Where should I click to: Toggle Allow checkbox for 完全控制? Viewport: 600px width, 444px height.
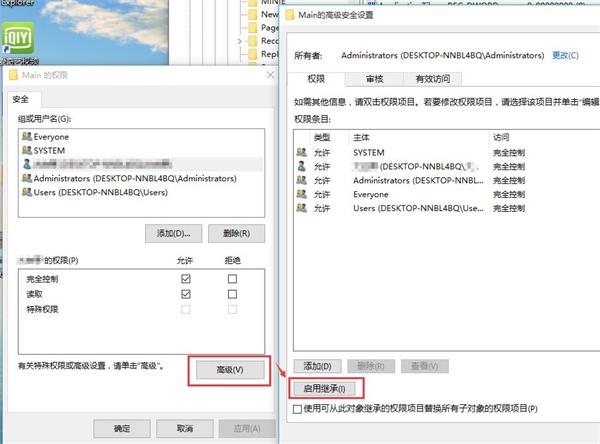185,279
